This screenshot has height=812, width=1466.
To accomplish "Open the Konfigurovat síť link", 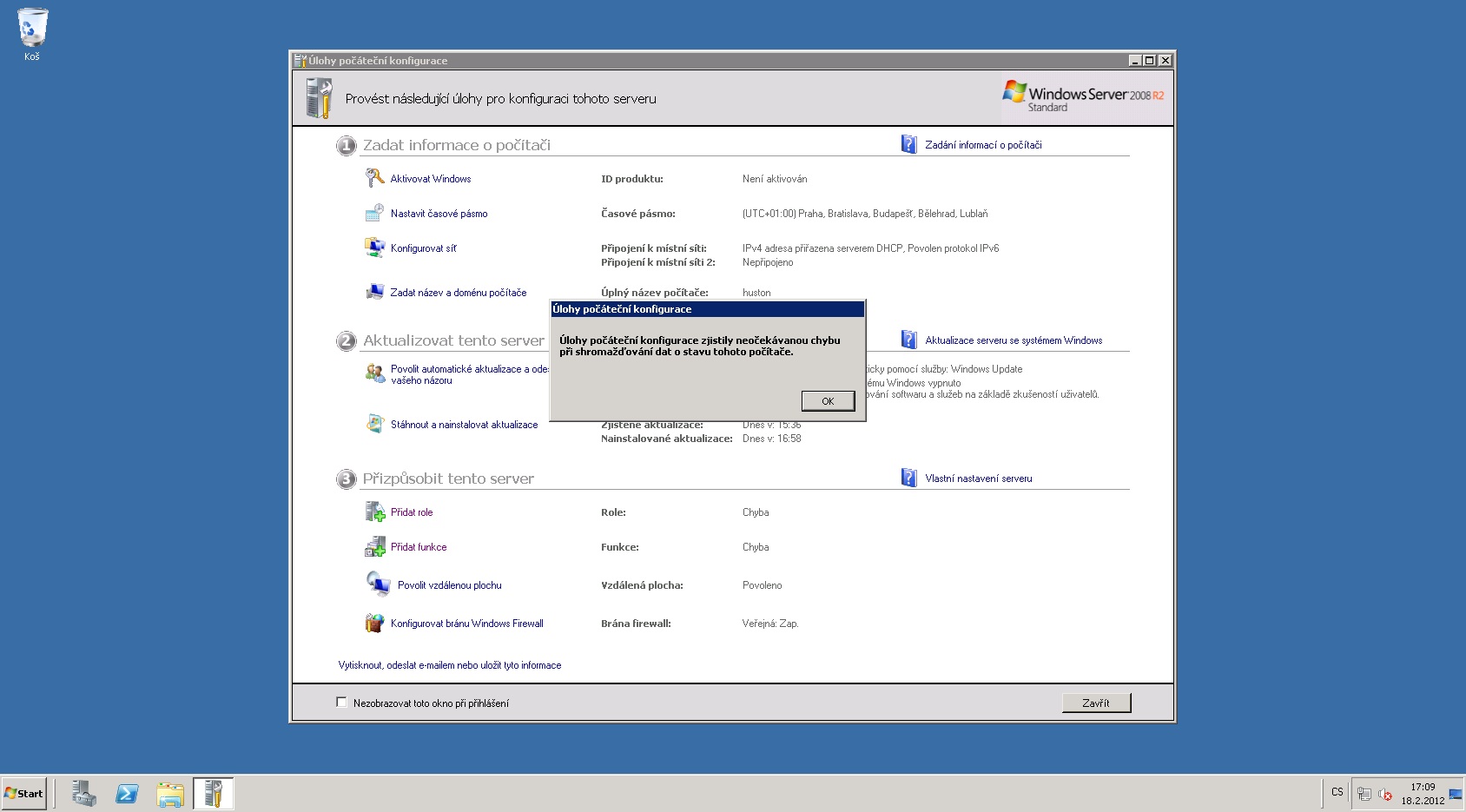I will tap(423, 248).
